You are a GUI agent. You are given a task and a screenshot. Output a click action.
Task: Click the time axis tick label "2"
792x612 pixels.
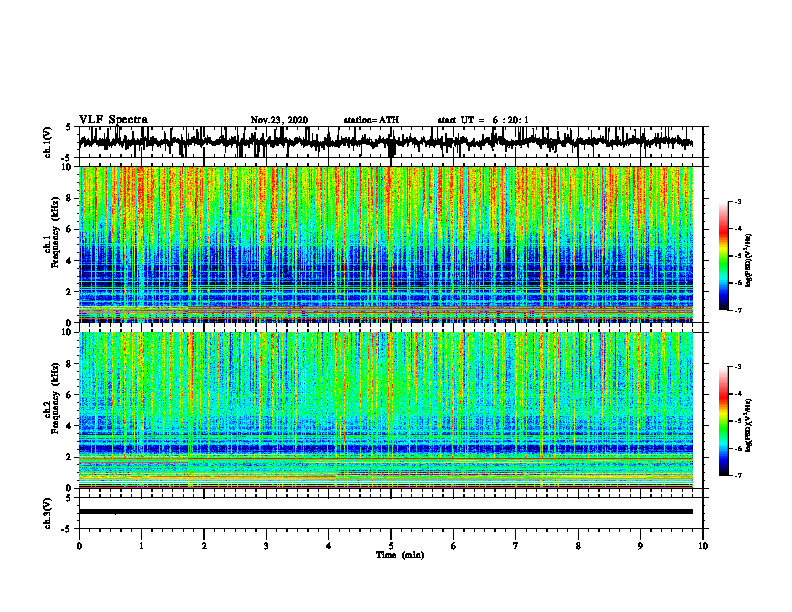click(x=204, y=546)
